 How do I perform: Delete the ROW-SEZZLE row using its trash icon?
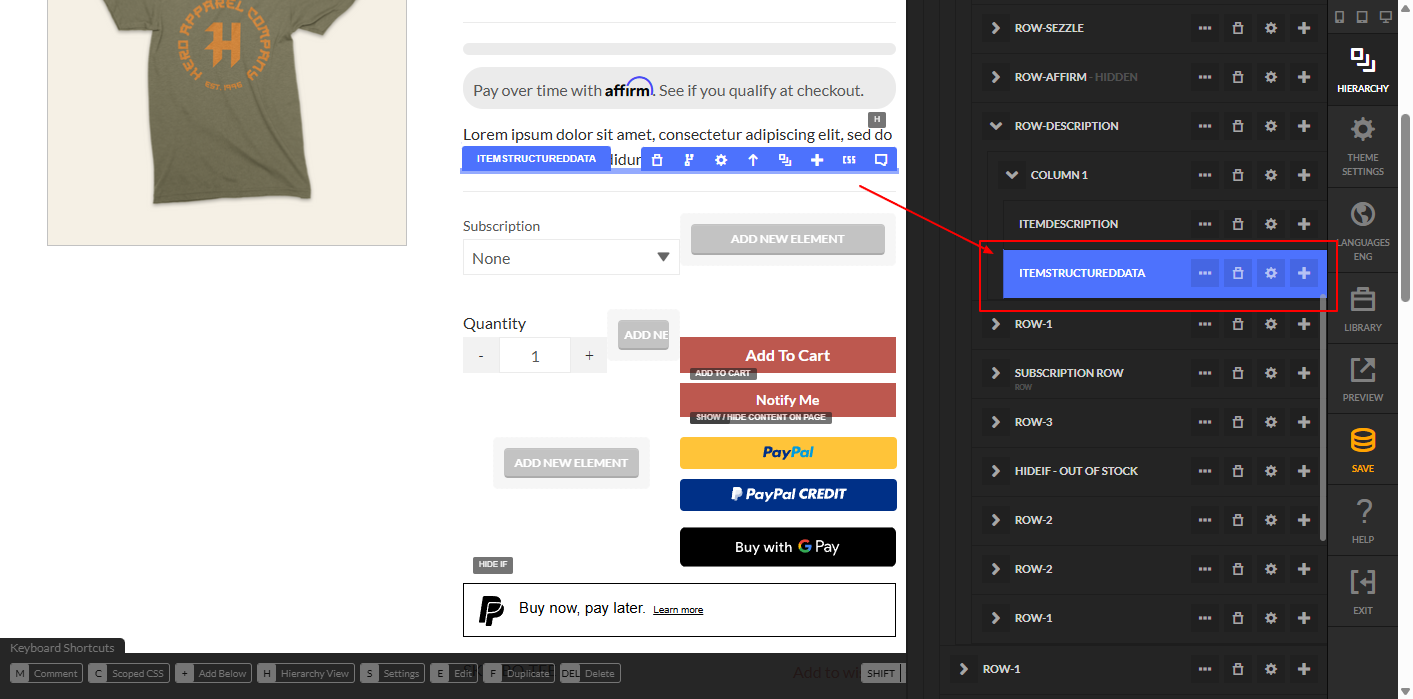[1238, 28]
